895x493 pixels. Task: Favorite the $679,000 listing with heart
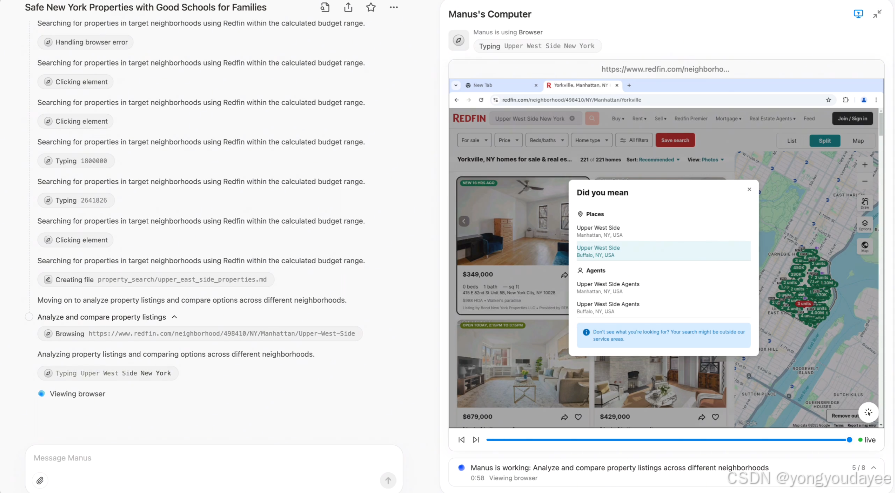pyautogui.click(x=578, y=417)
